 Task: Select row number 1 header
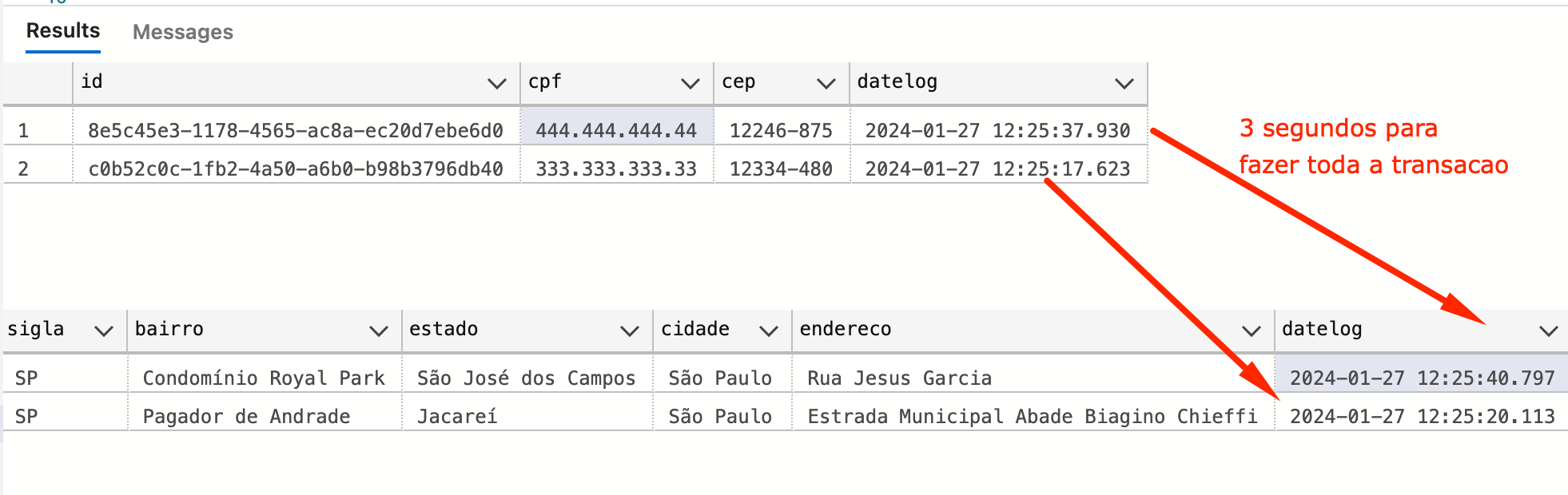click(x=38, y=130)
